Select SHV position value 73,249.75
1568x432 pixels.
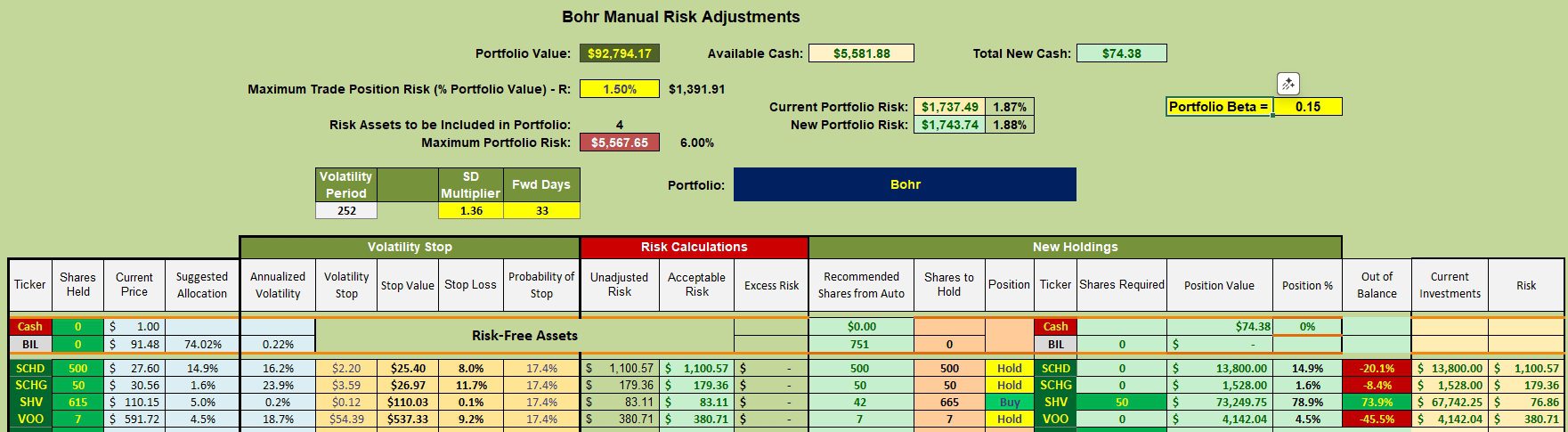(1219, 402)
